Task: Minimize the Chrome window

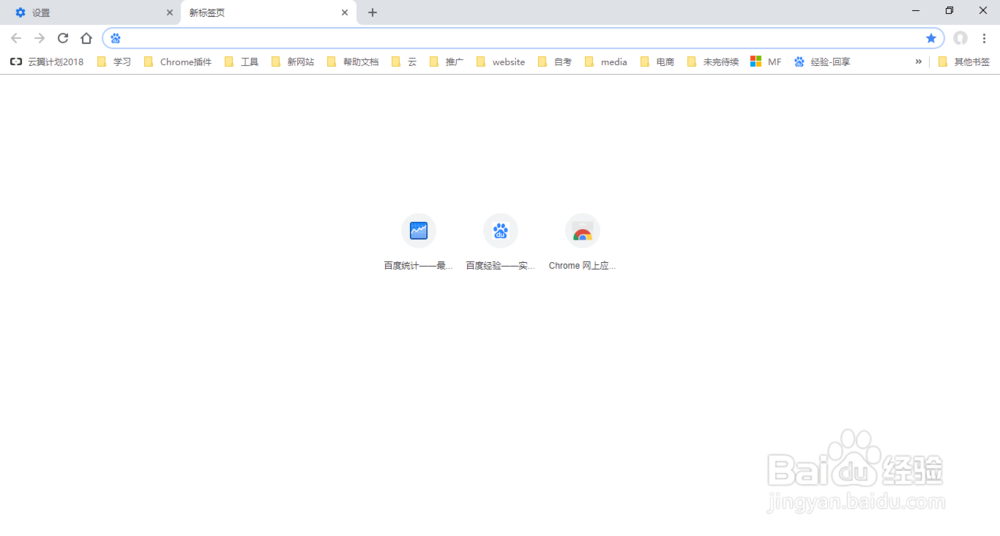Action: (x=916, y=11)
